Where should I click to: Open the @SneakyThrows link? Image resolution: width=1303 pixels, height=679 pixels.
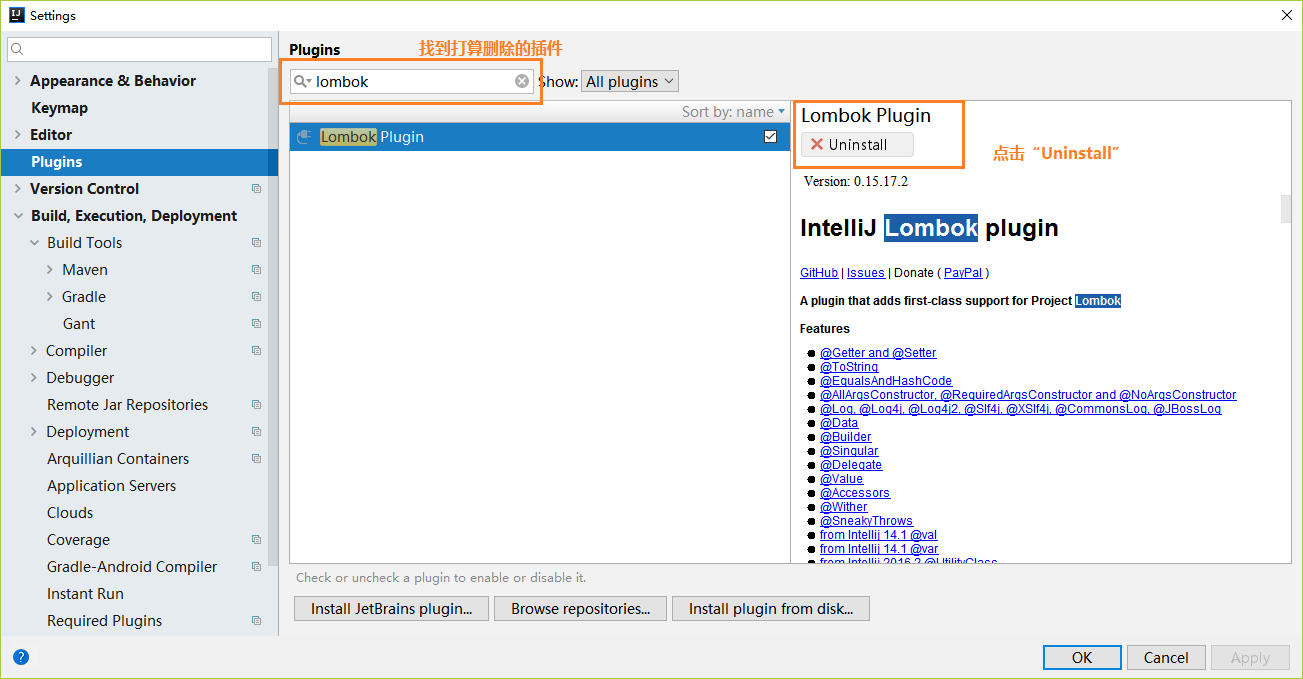(866, 521)
